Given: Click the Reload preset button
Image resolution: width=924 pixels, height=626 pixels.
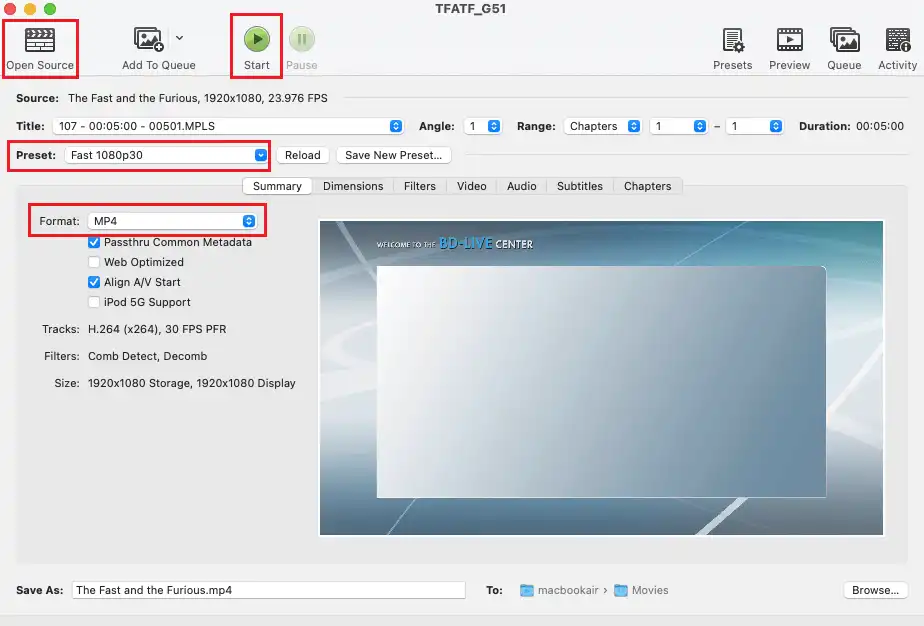Looking at the screenshot, I should (302, 155).
